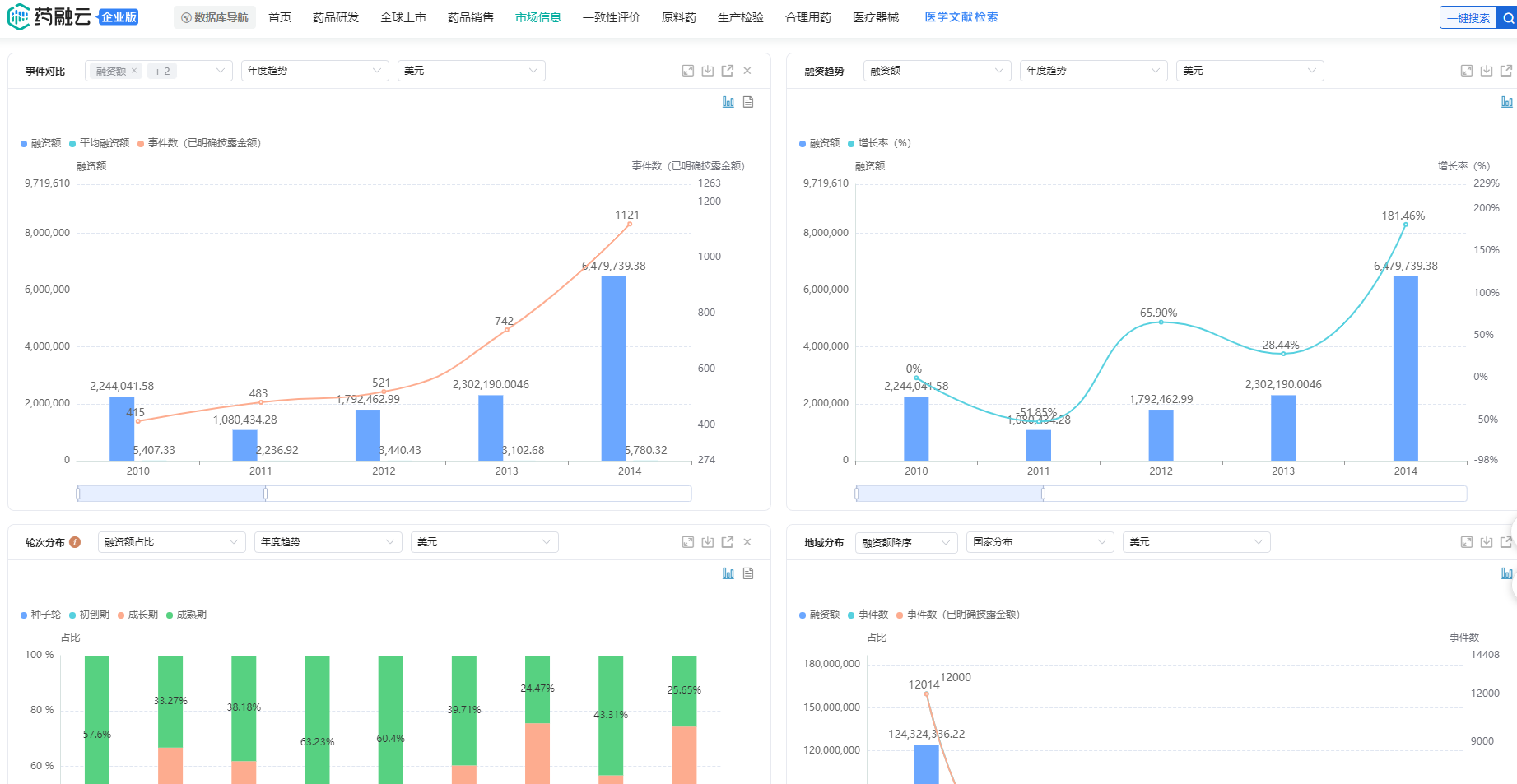Click the 药融云 logo
The width and height of the screenshot is (1517, 784).
[x=49, y=16]
